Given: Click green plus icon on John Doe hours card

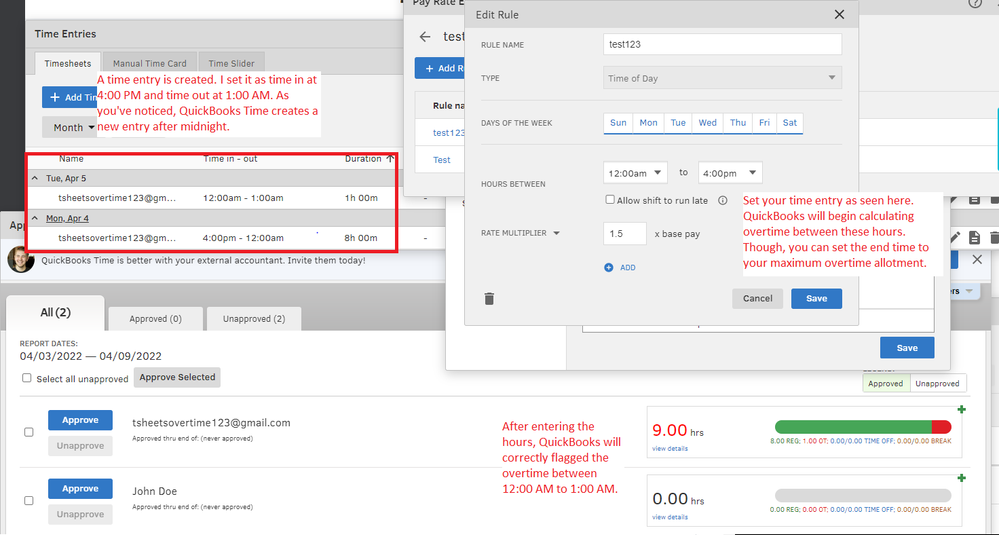Looking at the screenshot, I should (x=961, y=478).
